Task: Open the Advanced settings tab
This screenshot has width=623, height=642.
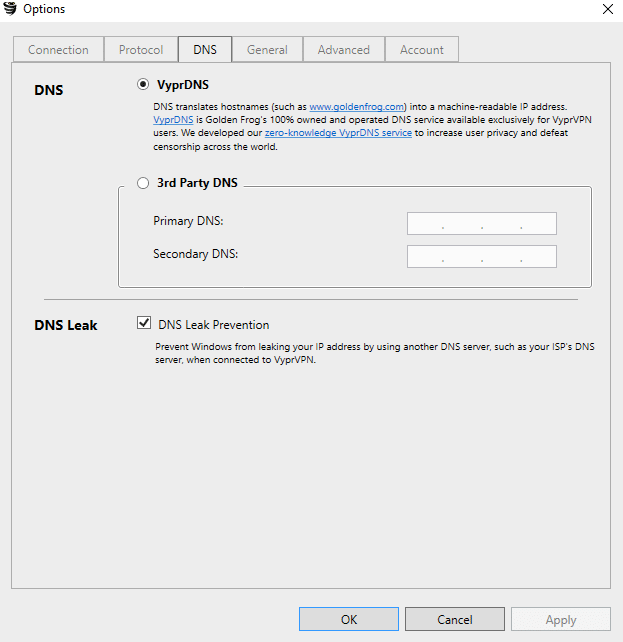Action: coord(344,50)
